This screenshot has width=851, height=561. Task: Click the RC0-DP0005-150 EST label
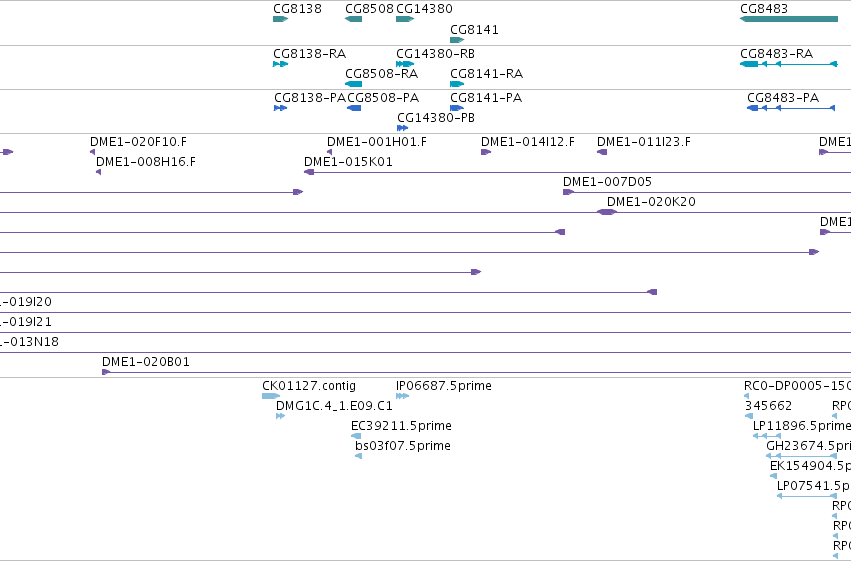(797, 386)
